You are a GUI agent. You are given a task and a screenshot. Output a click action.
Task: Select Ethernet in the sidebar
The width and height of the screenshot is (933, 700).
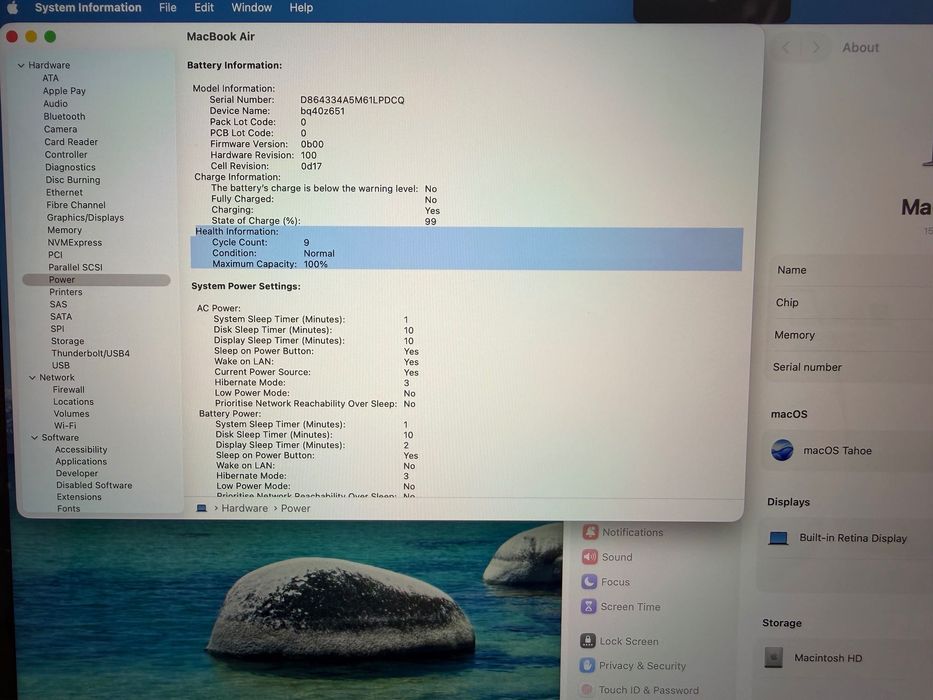pos(64,192)
